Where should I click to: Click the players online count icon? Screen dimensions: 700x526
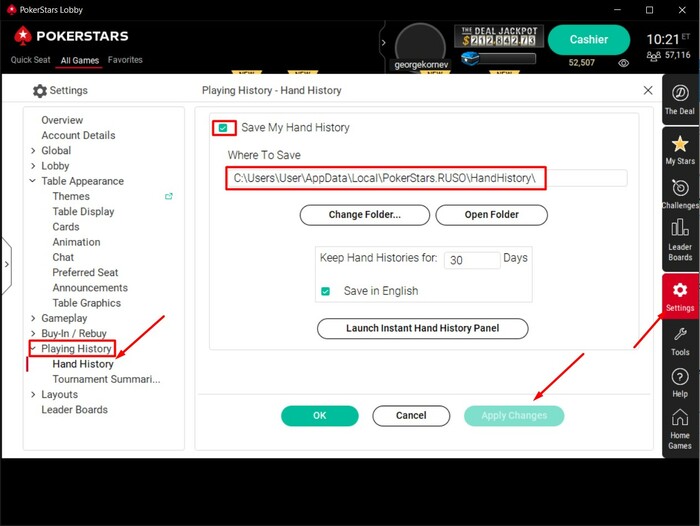point(654,55)
